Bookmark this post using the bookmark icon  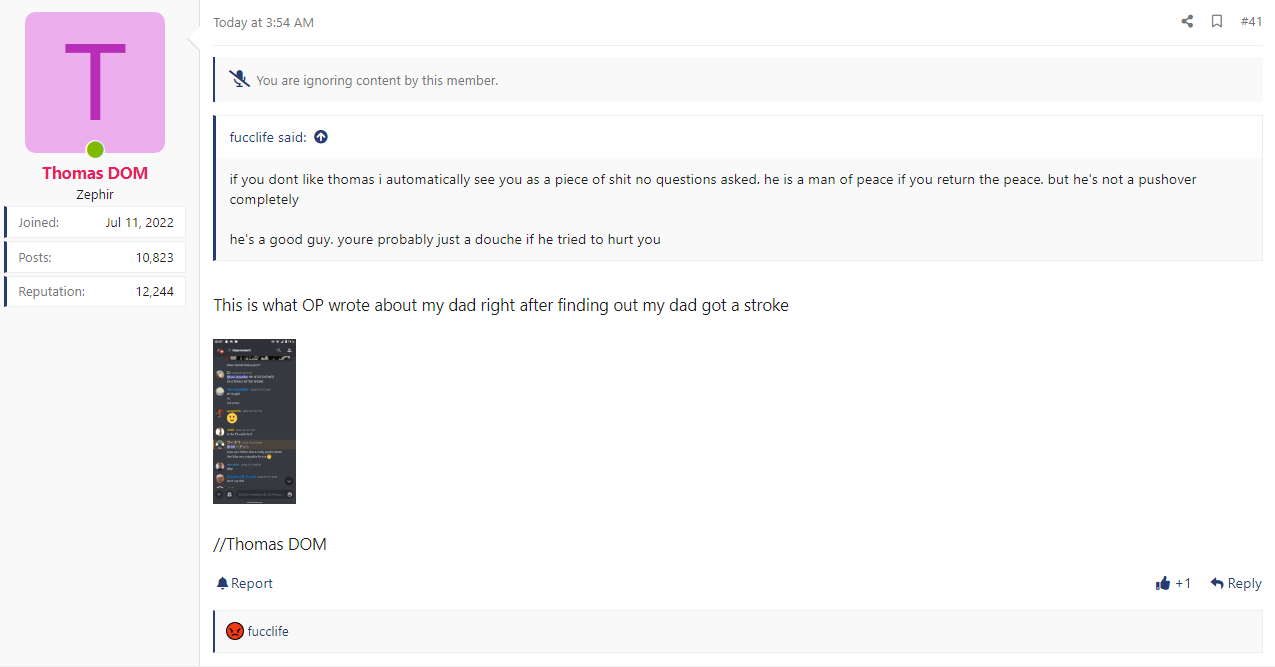click(1217, 21)
